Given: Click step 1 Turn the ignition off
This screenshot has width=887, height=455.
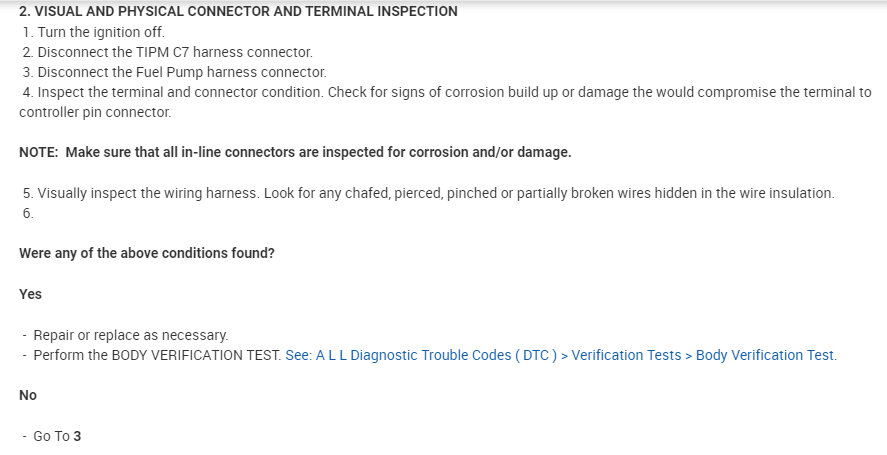Looking at the screenshot, I should tap(93, 32).
